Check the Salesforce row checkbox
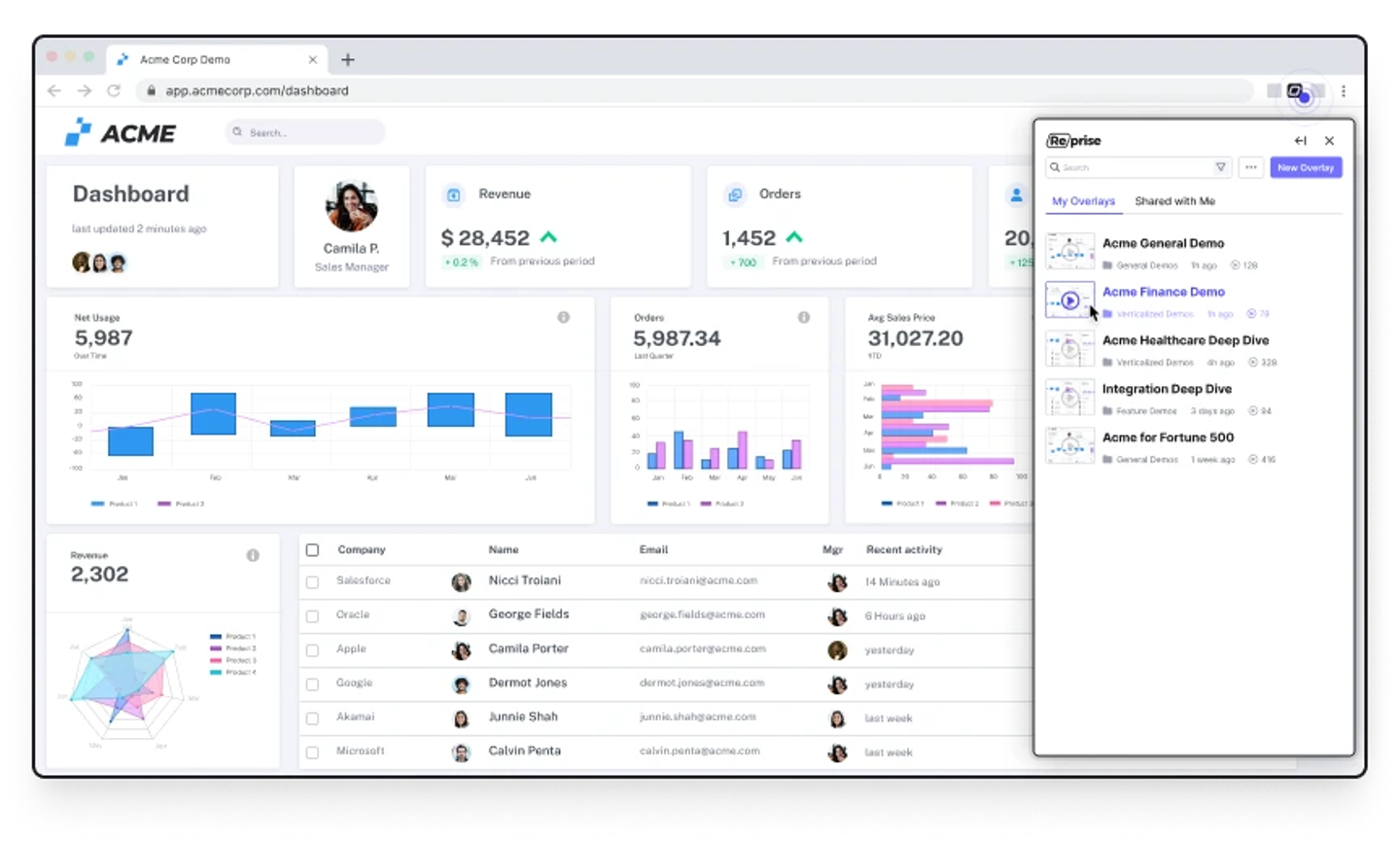 [312, 582]
